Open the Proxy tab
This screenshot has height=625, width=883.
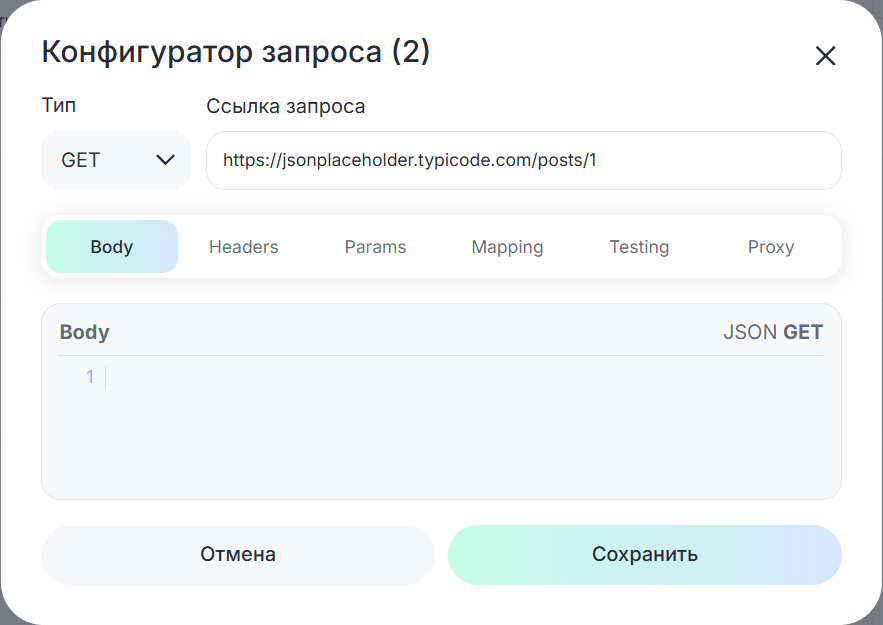770,247
